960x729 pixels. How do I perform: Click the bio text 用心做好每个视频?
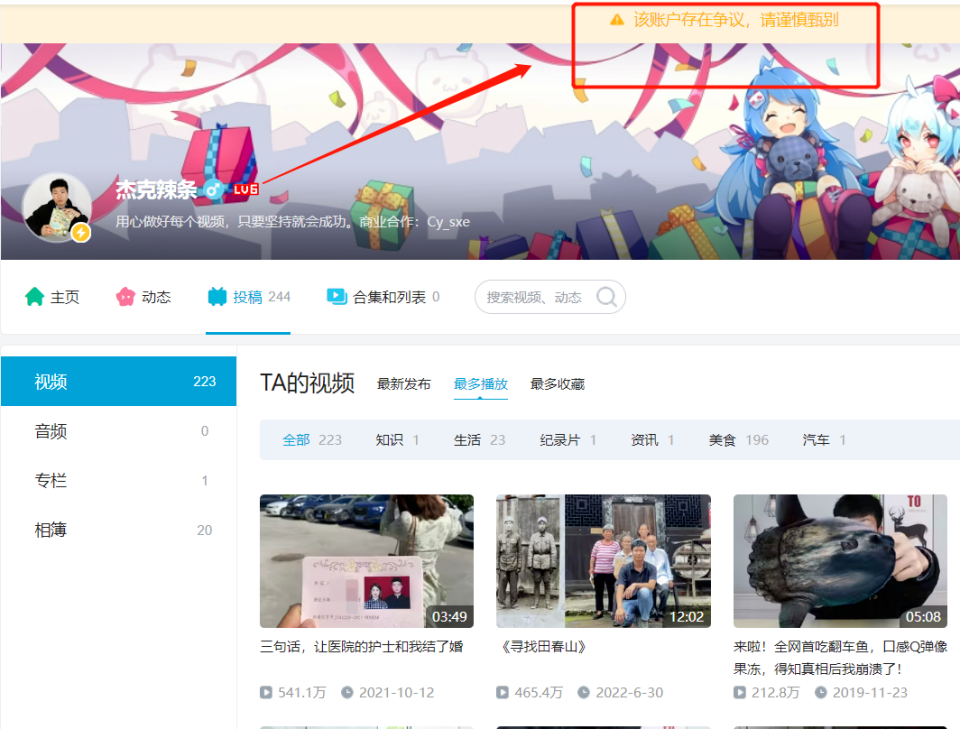point(293,222)
